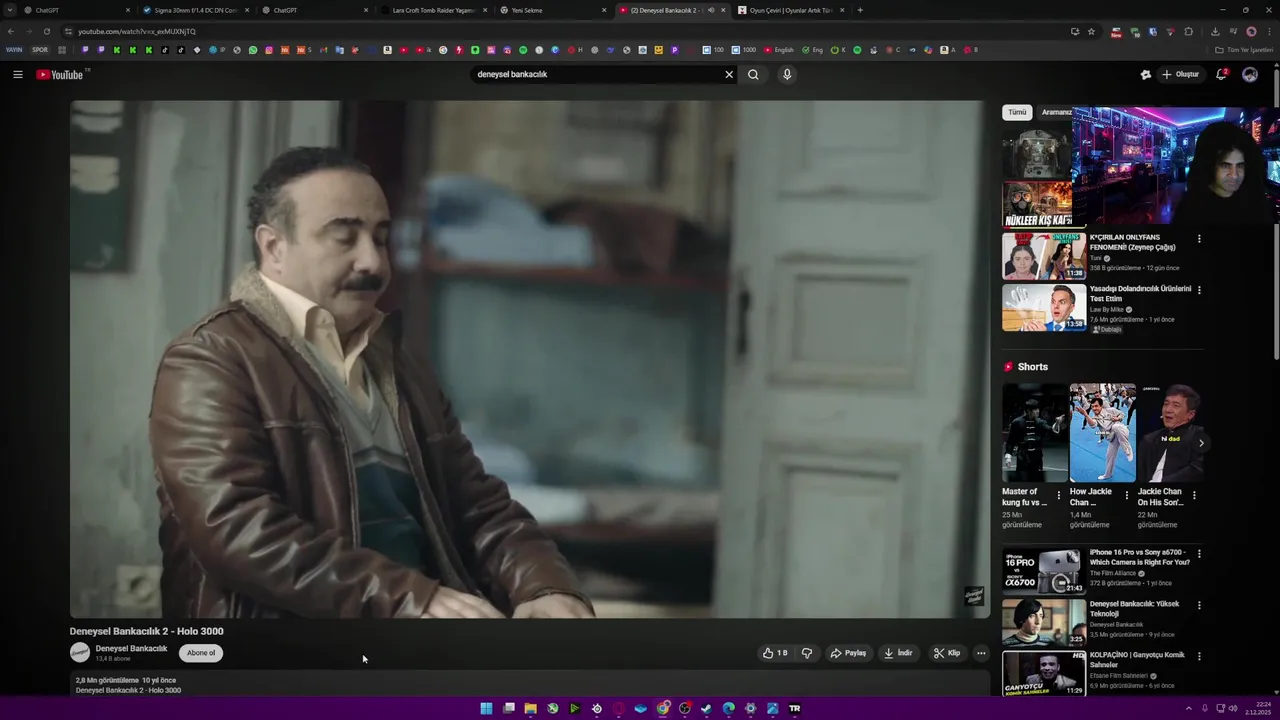Open Deneysel Bankacılık channel name link
The height and width of the screenshot is (720, 1280).
(131, 648)
